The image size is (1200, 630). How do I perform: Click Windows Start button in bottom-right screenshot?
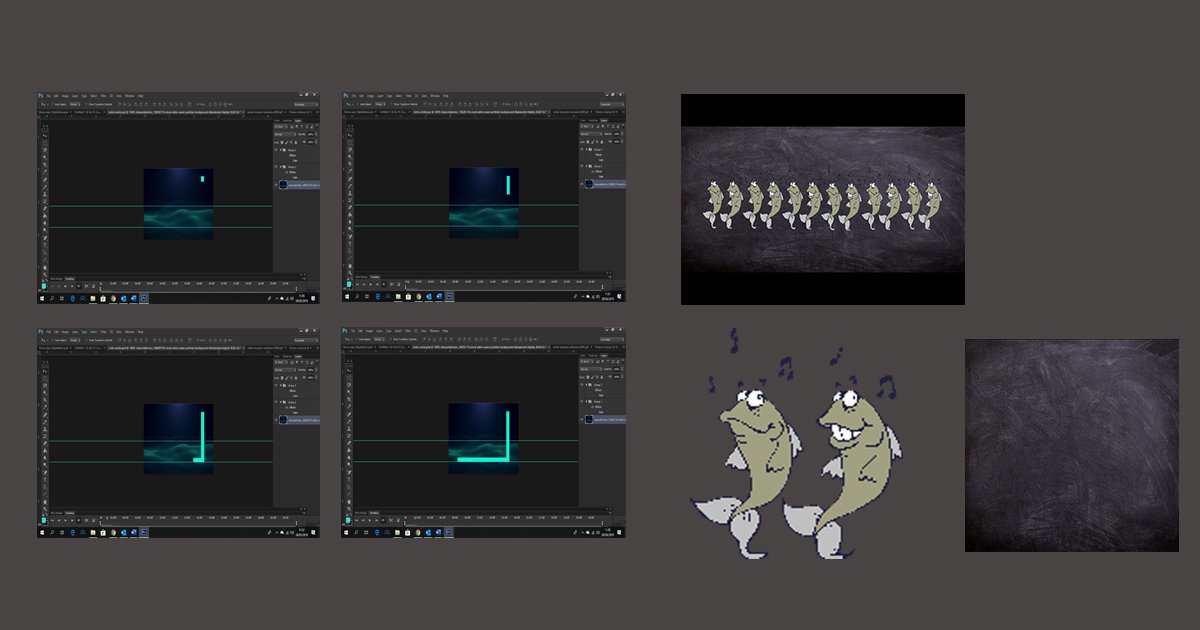[346, 533]
